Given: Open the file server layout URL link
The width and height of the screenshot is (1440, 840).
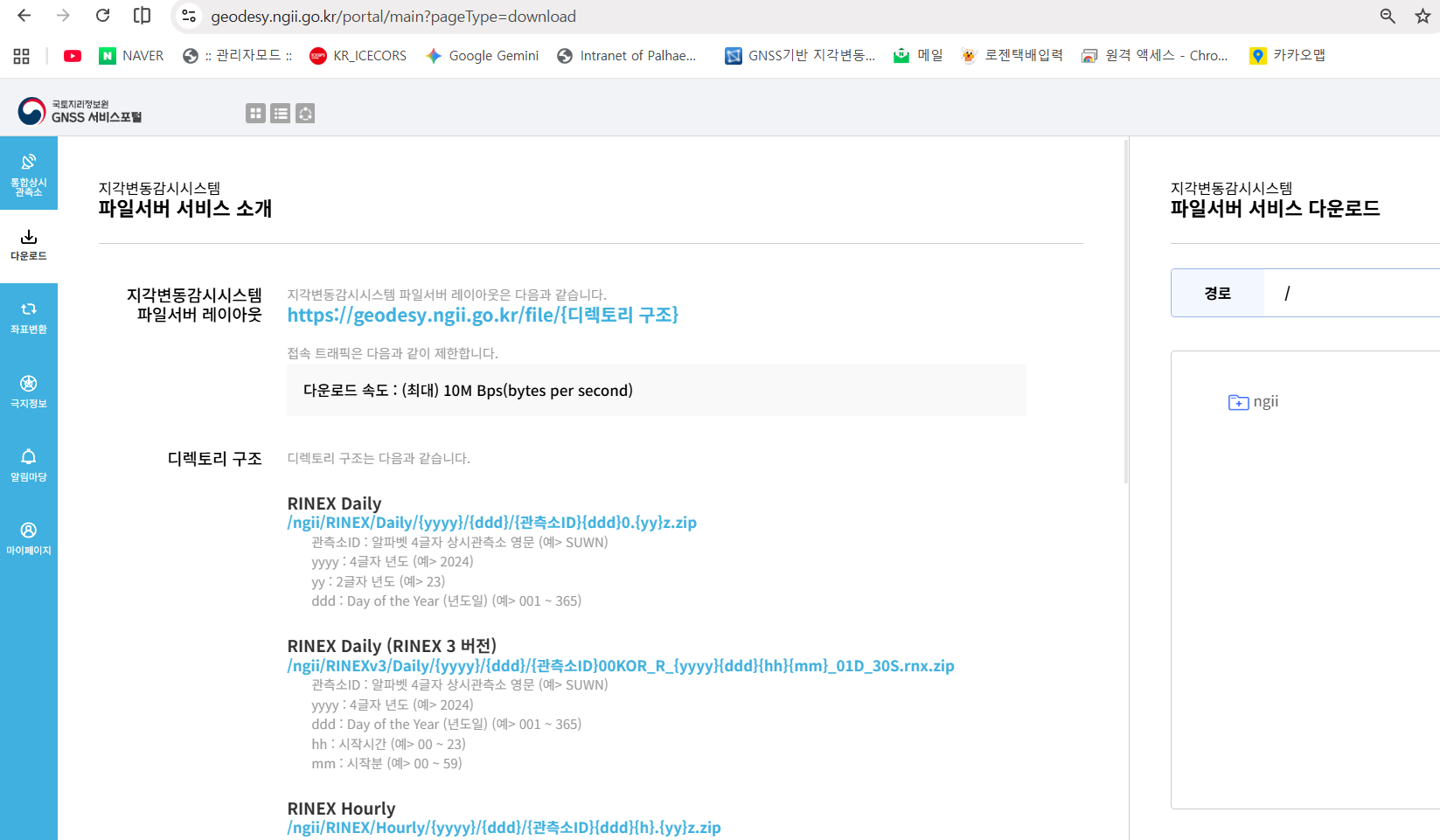Looking at the screenshot, I should pos(483,315).
